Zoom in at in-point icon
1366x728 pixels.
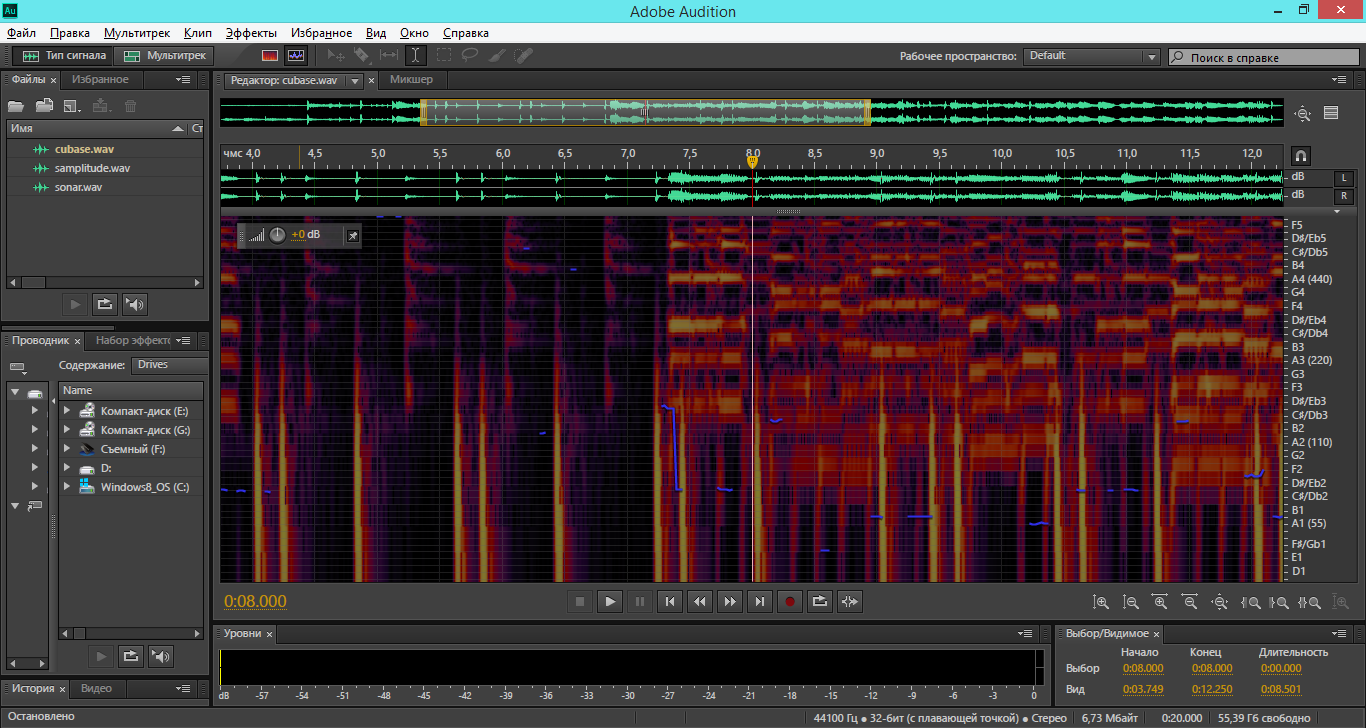[1250, 602]
